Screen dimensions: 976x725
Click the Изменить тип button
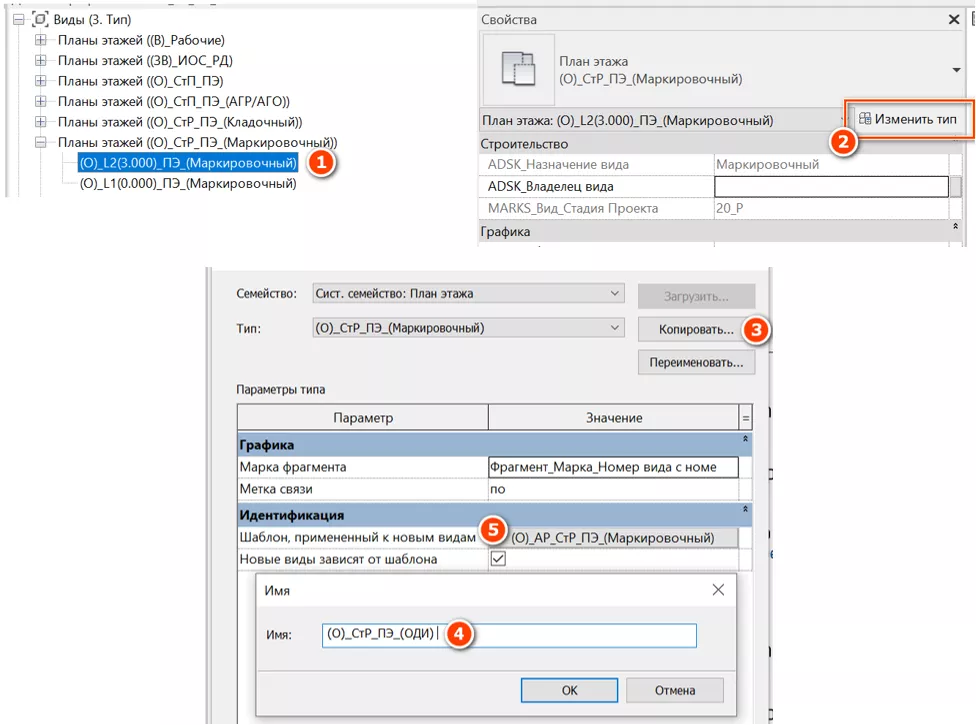click(907, 119)
